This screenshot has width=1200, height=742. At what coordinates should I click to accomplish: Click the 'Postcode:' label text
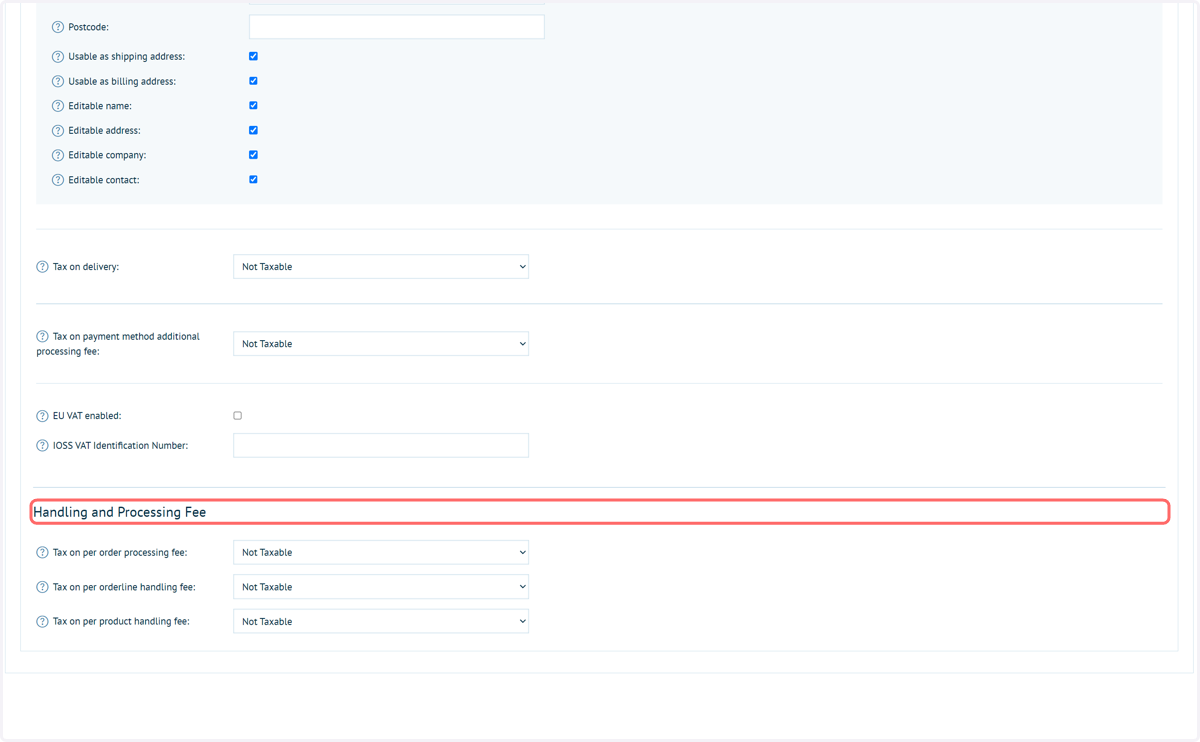(89, 27)
